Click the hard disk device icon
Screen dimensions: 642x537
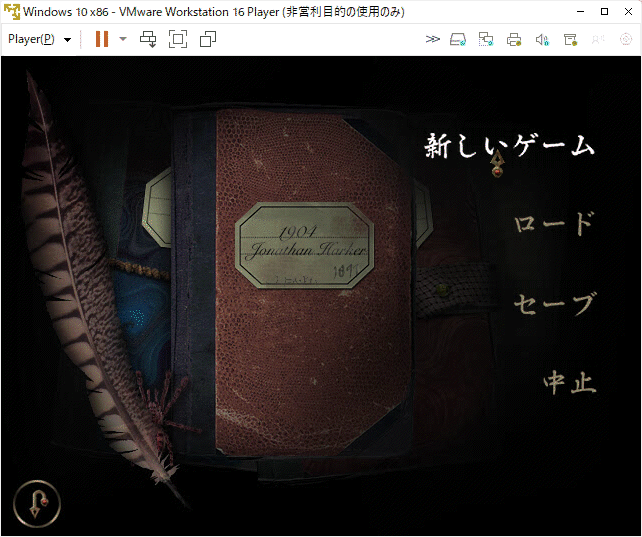click(x=458, y=39)
